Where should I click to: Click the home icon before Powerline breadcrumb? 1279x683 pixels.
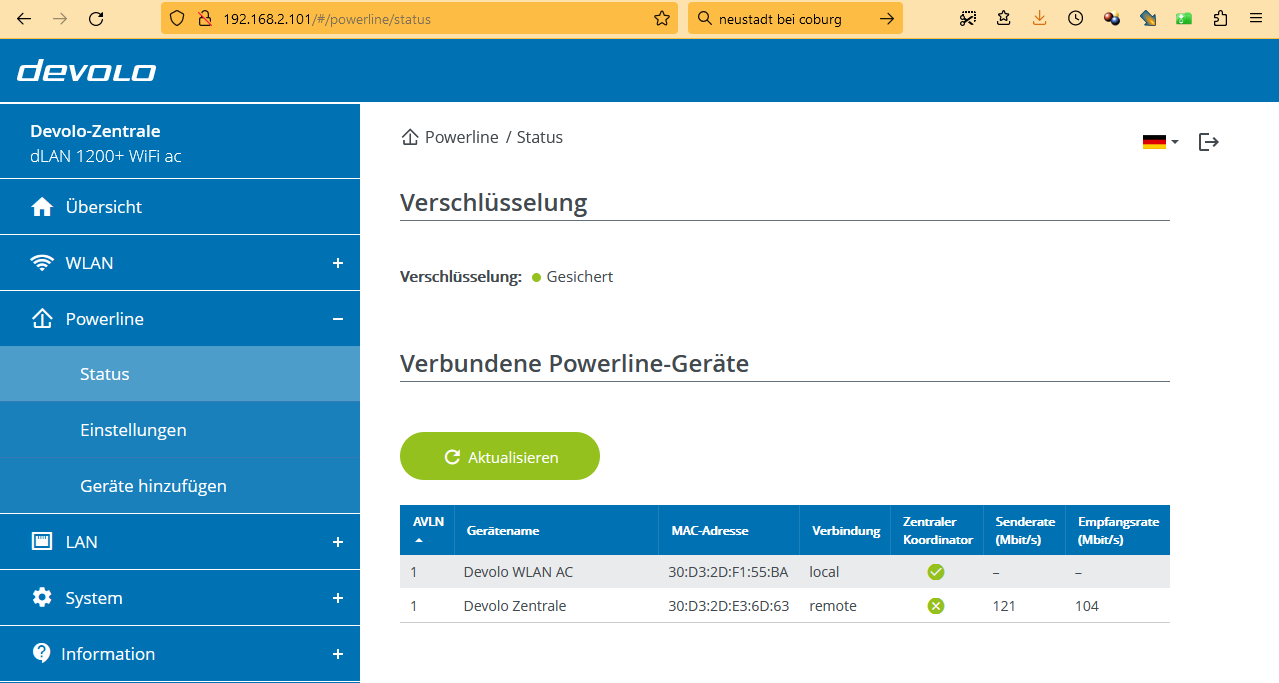pos(409,137)
